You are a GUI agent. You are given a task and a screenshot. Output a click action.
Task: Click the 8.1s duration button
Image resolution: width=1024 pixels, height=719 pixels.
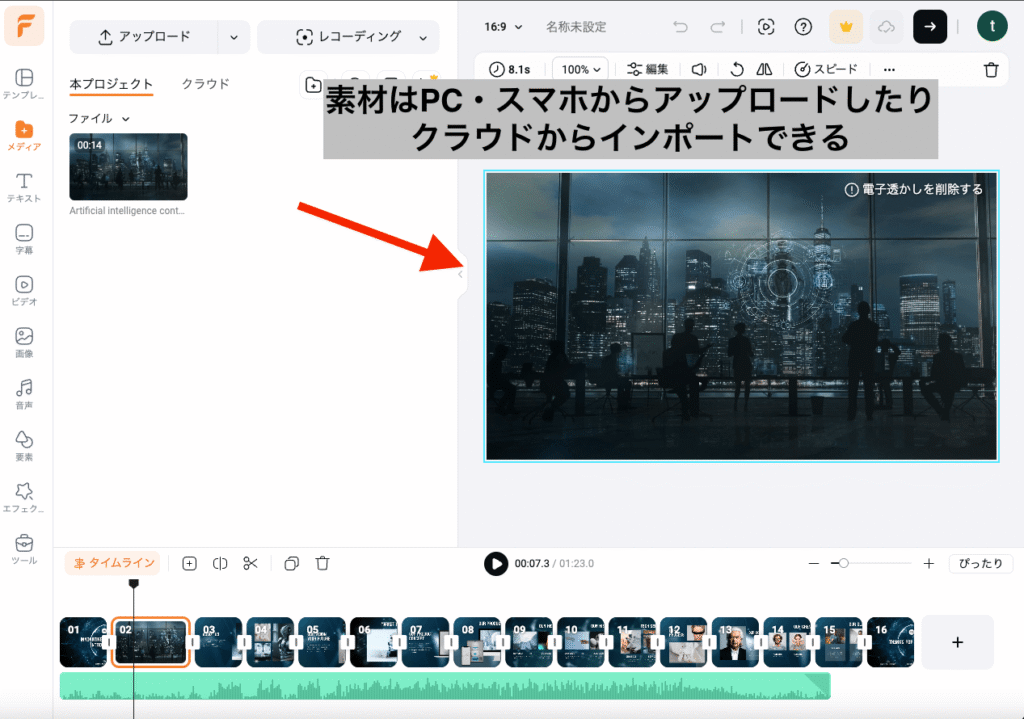tap(510, 69)
